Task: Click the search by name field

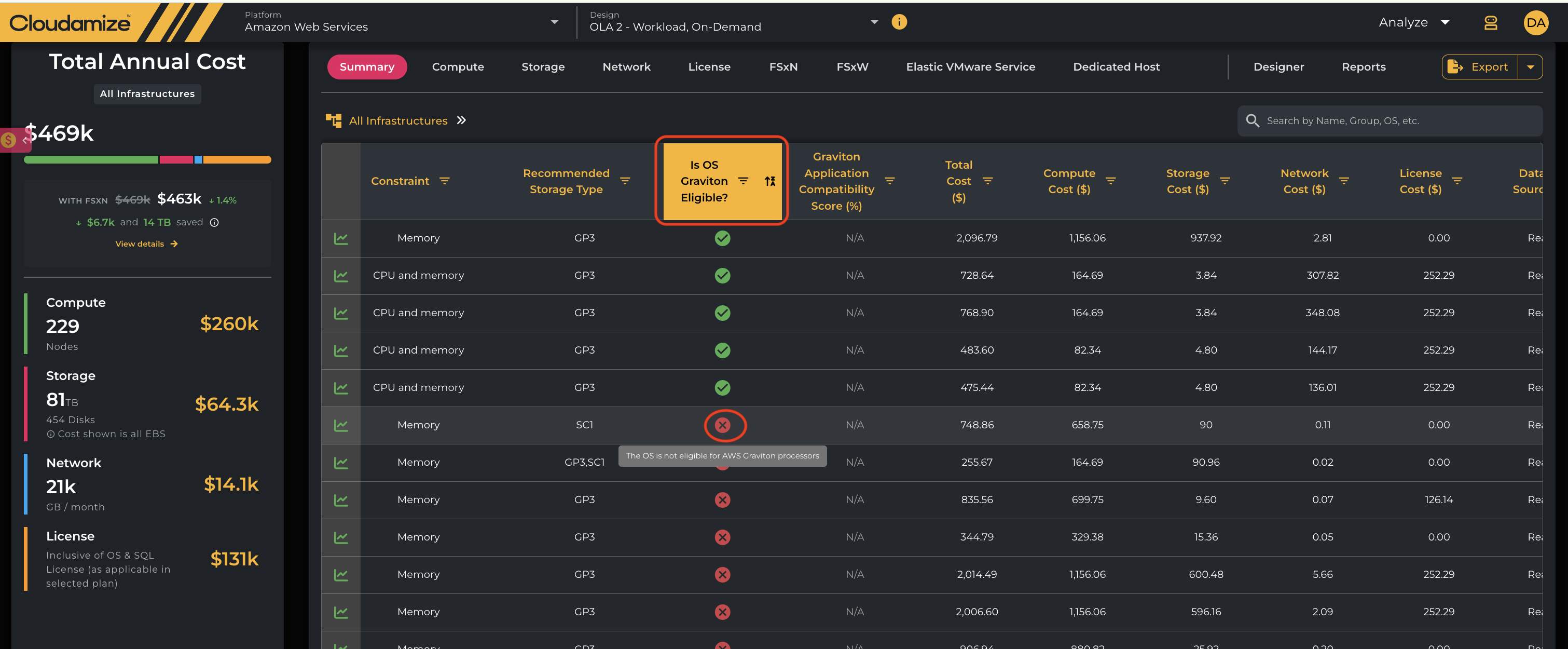Action: pos(1390,120)
